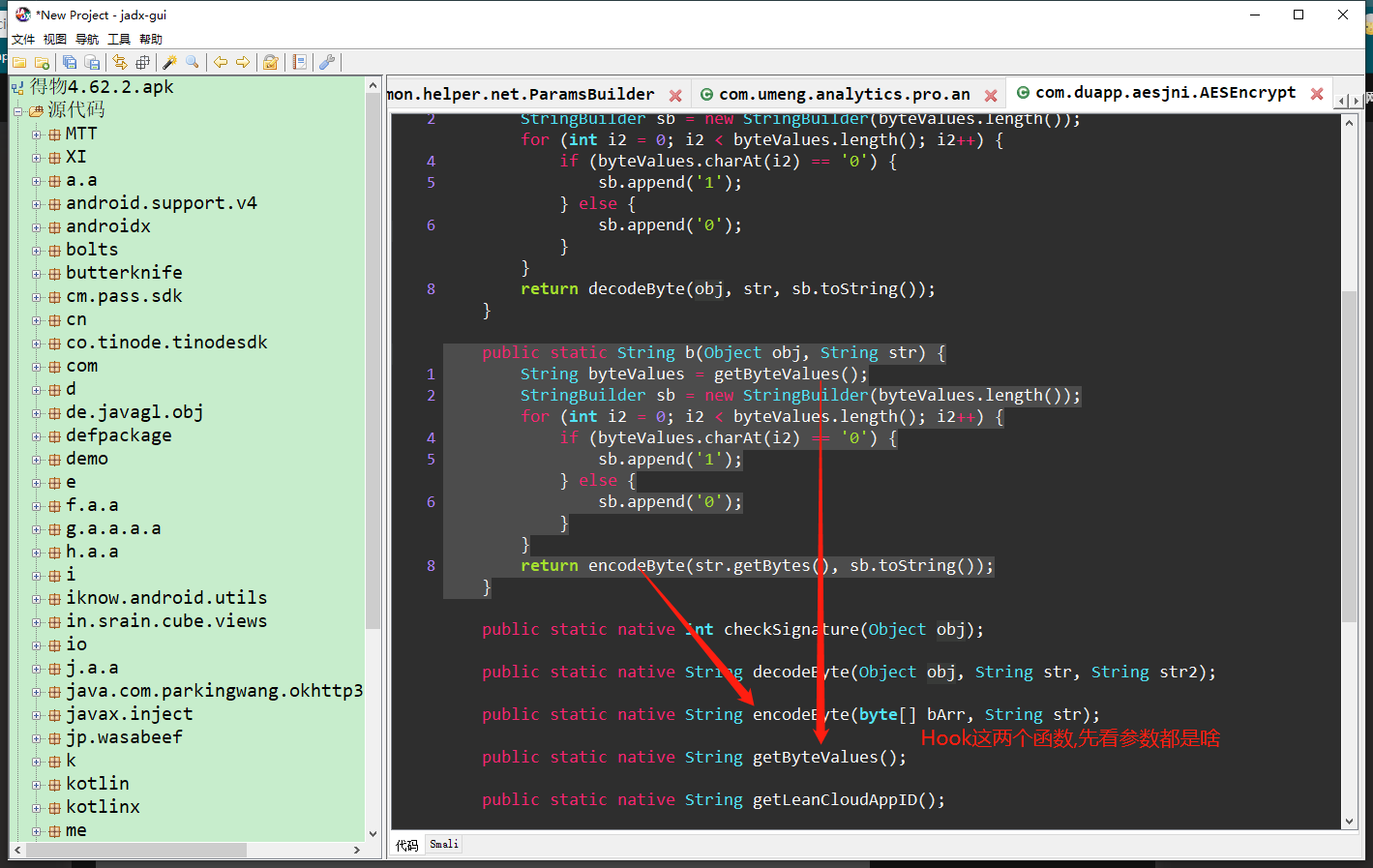This screenshot has height=868, width=1373.
Task: Select the com.duapp.aesjni.AESEncrypt tab
Action: 1165,93
